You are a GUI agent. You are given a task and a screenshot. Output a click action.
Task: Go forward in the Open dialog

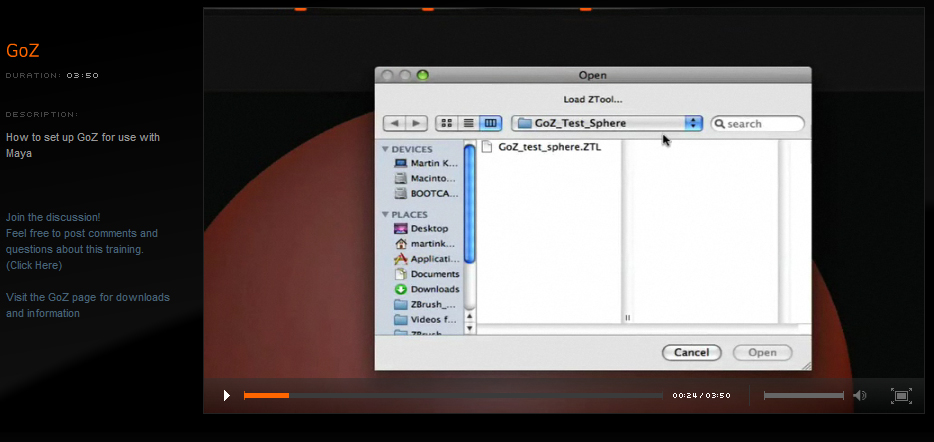[416, 123]
